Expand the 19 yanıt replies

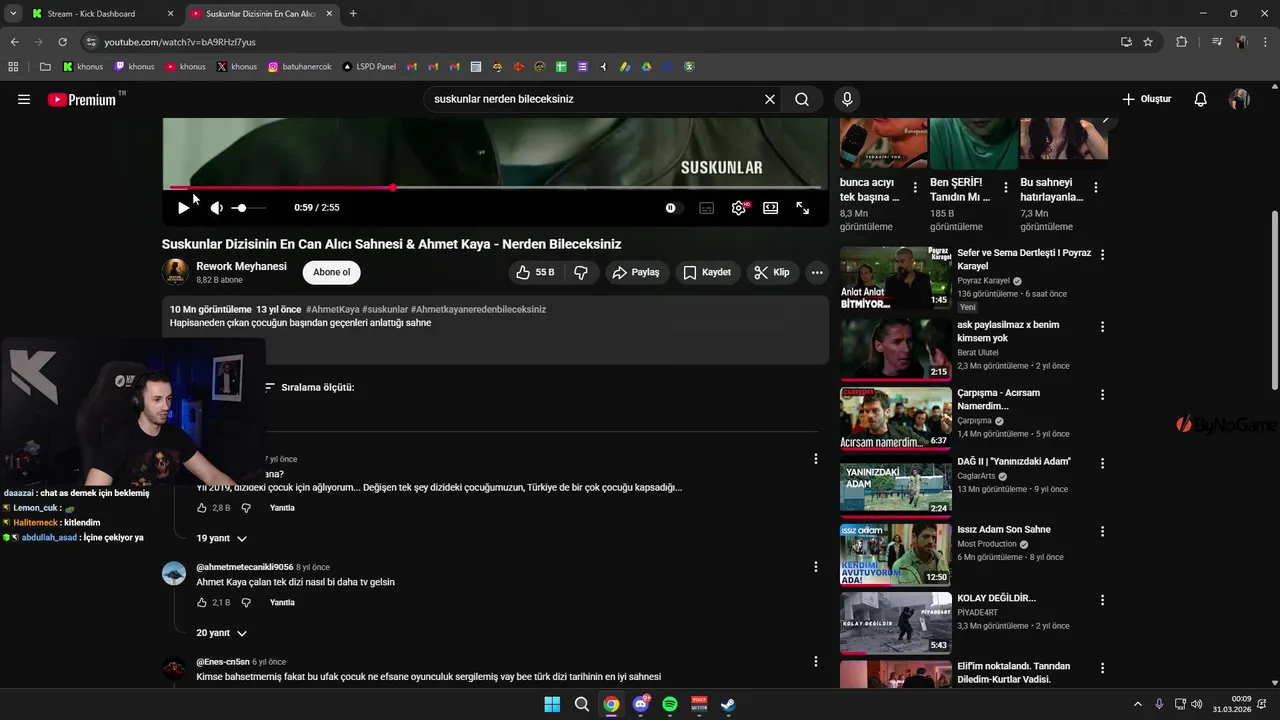pos(221,538)
